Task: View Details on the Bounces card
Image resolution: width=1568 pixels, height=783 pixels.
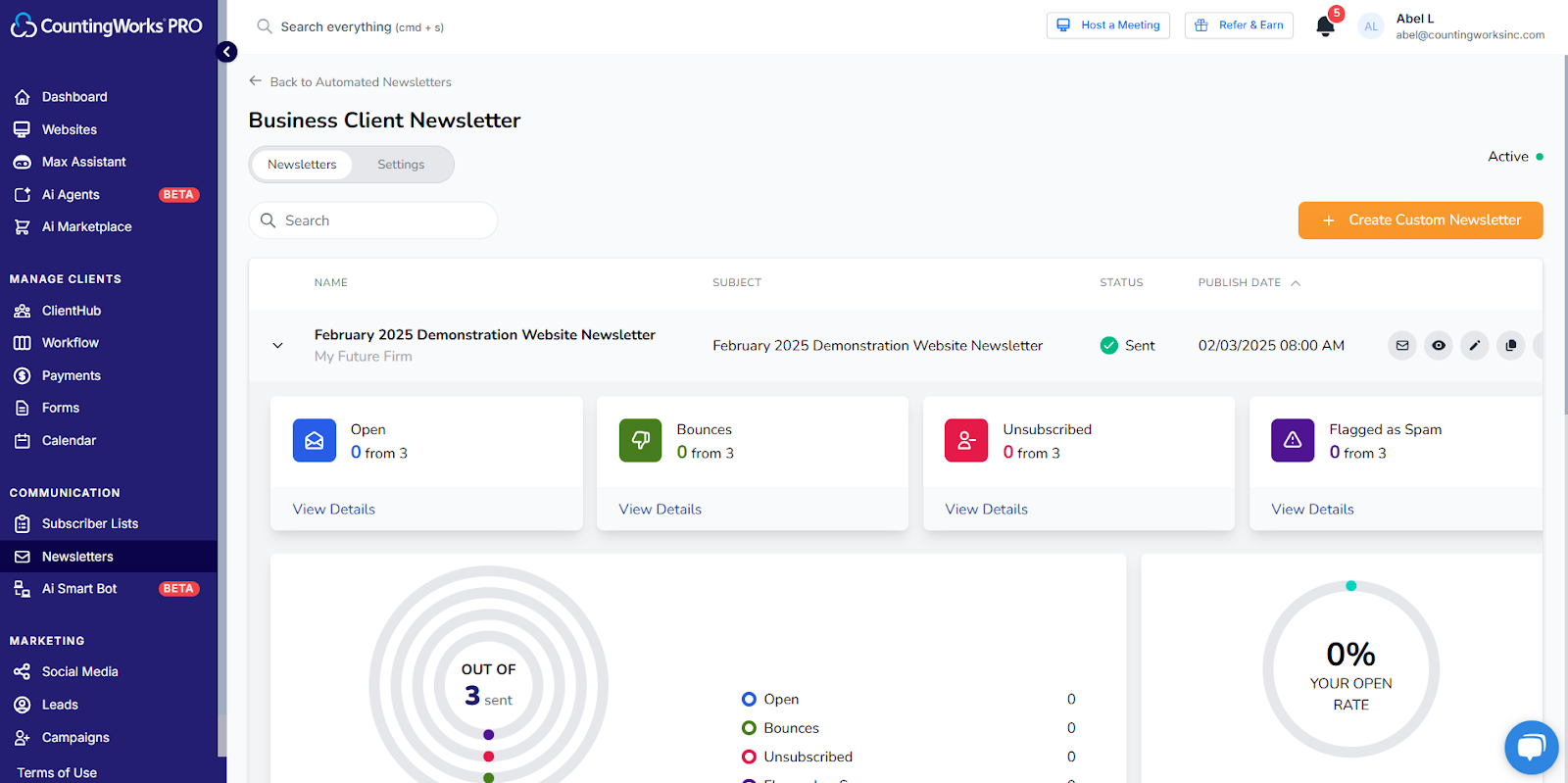Action: 661,510
